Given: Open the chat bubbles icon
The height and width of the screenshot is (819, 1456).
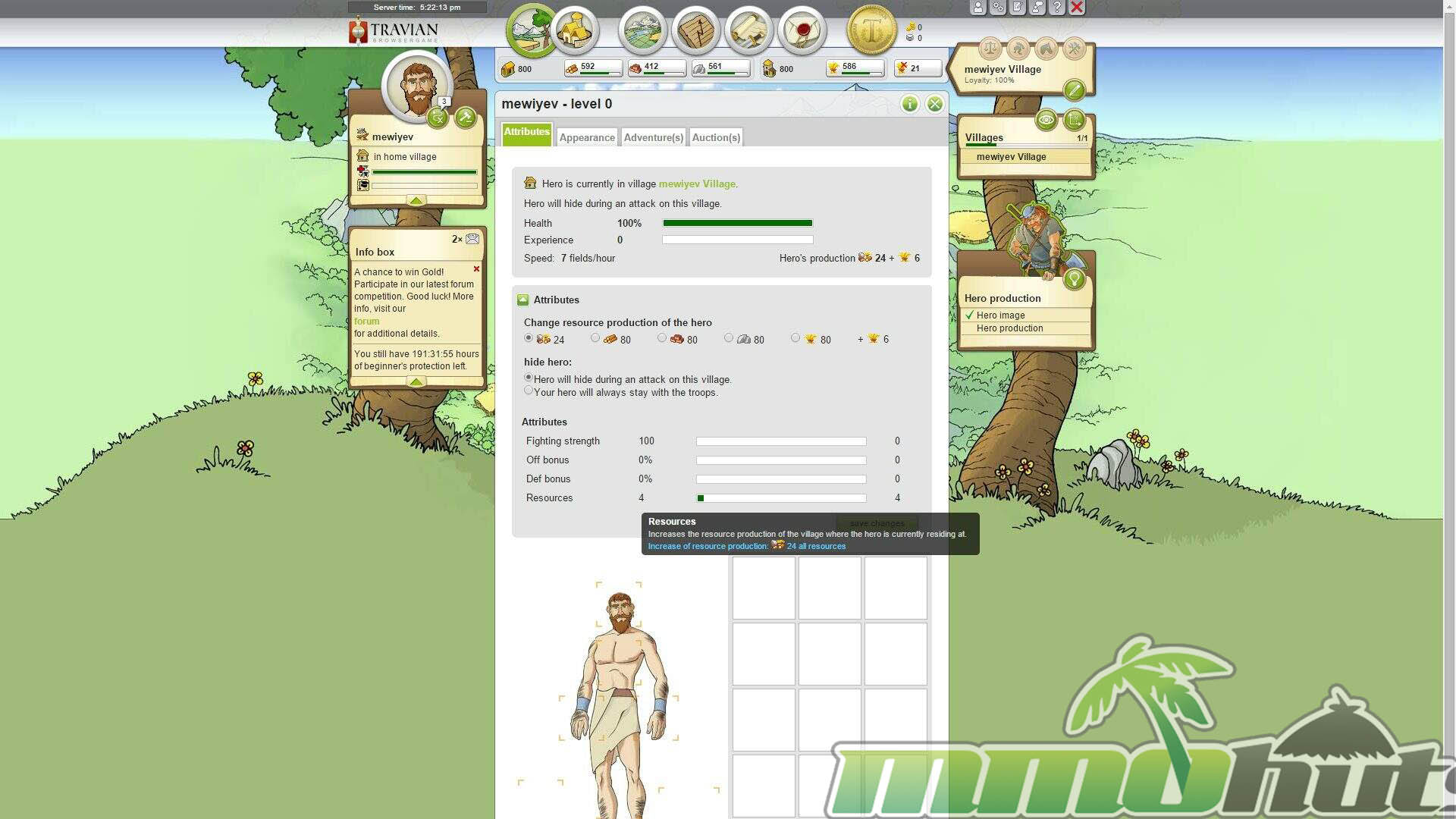Looking at the screenshot, I should pyautogui.click(x=1037, y=8).
